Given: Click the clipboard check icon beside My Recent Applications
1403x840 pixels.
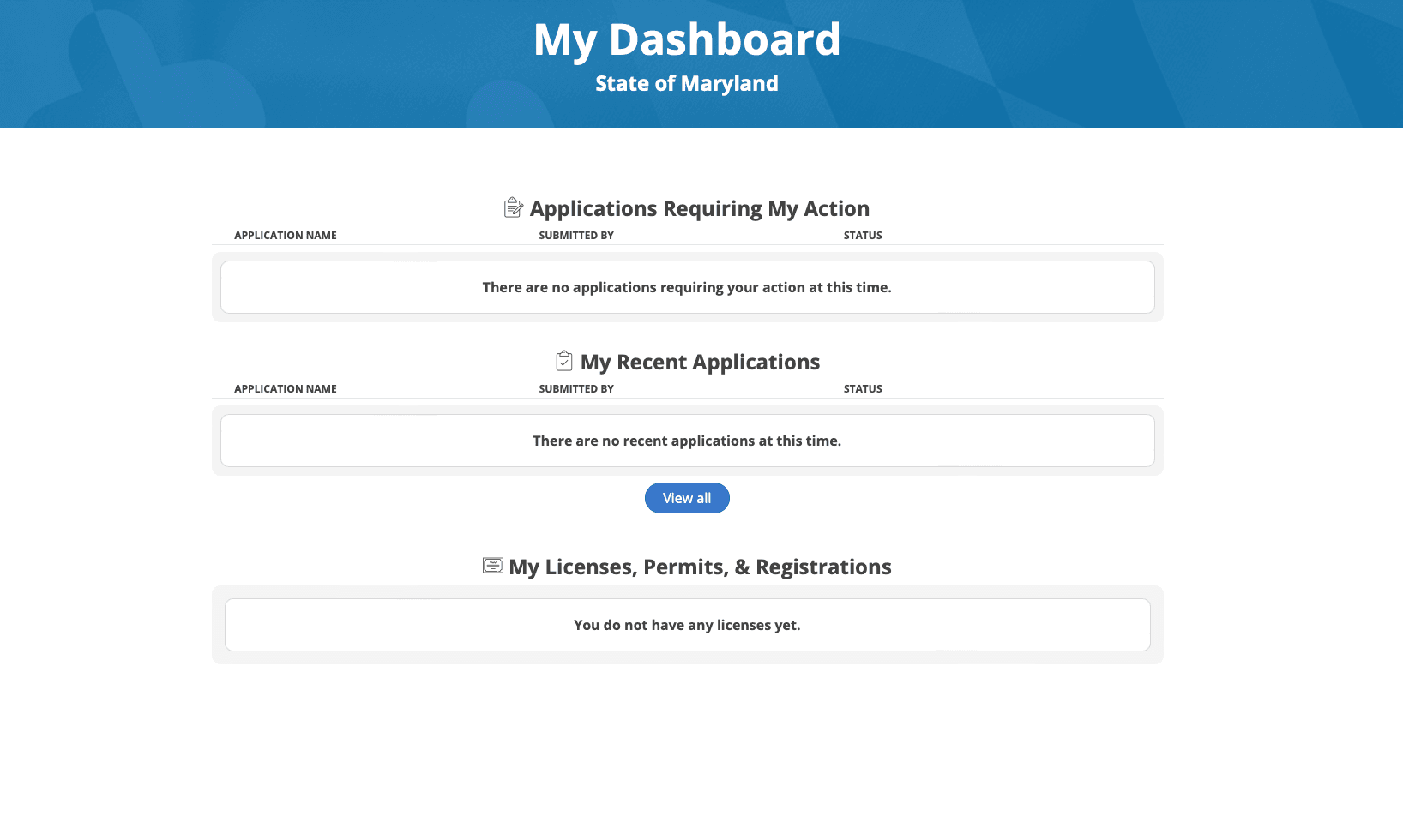Looking at the screenshot, I should [564, 361].
